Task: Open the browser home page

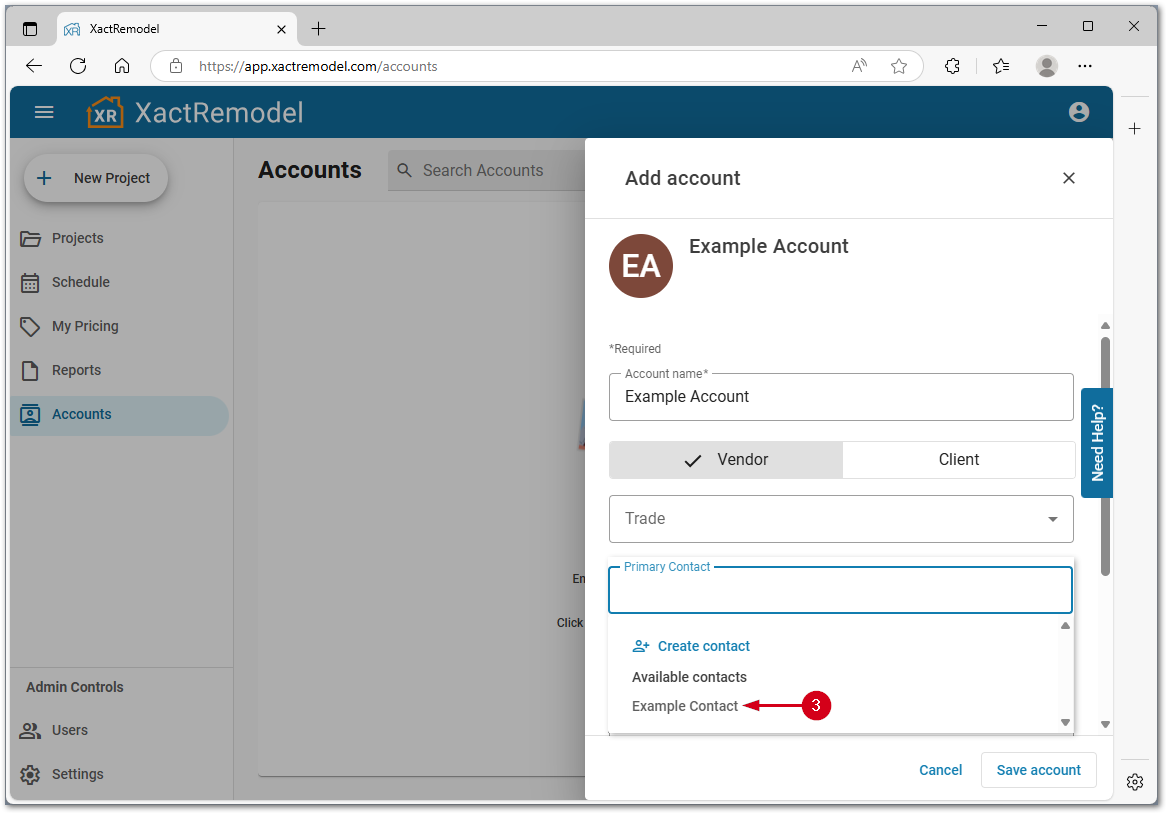Action: click(122, 66)
